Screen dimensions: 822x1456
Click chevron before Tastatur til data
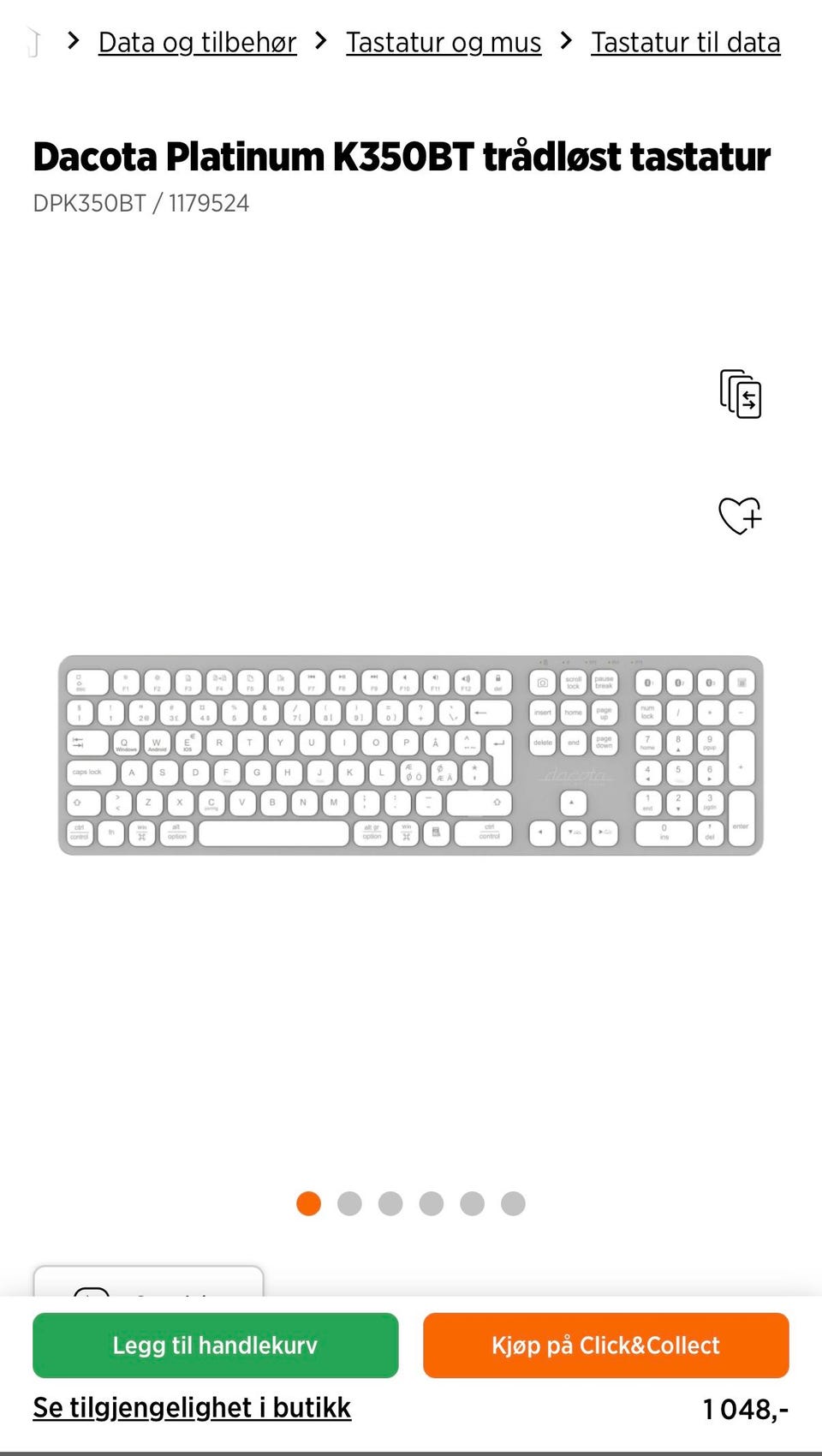coord(566,40)
